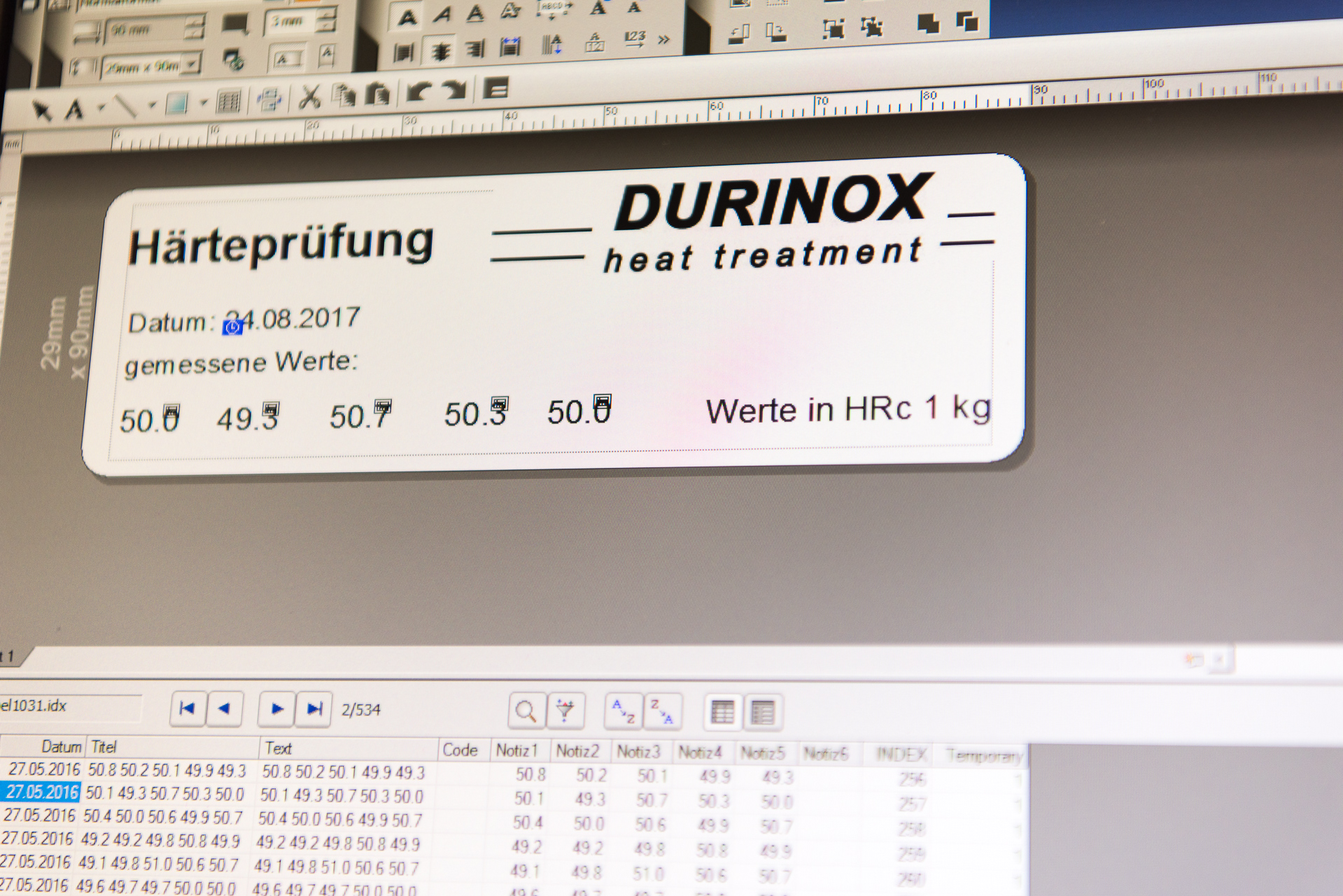Copy selection with the copy icon
The width and height of the screenshot is (1343, 896).
coord(344,95)
